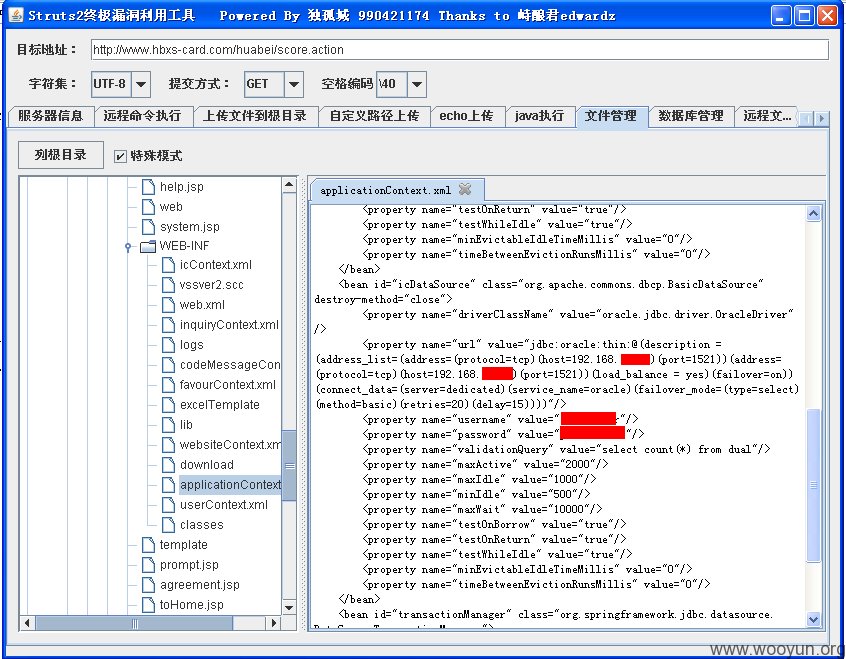
Task: Click XML viewer scroll down arrow
Action: tap(813, 619)
